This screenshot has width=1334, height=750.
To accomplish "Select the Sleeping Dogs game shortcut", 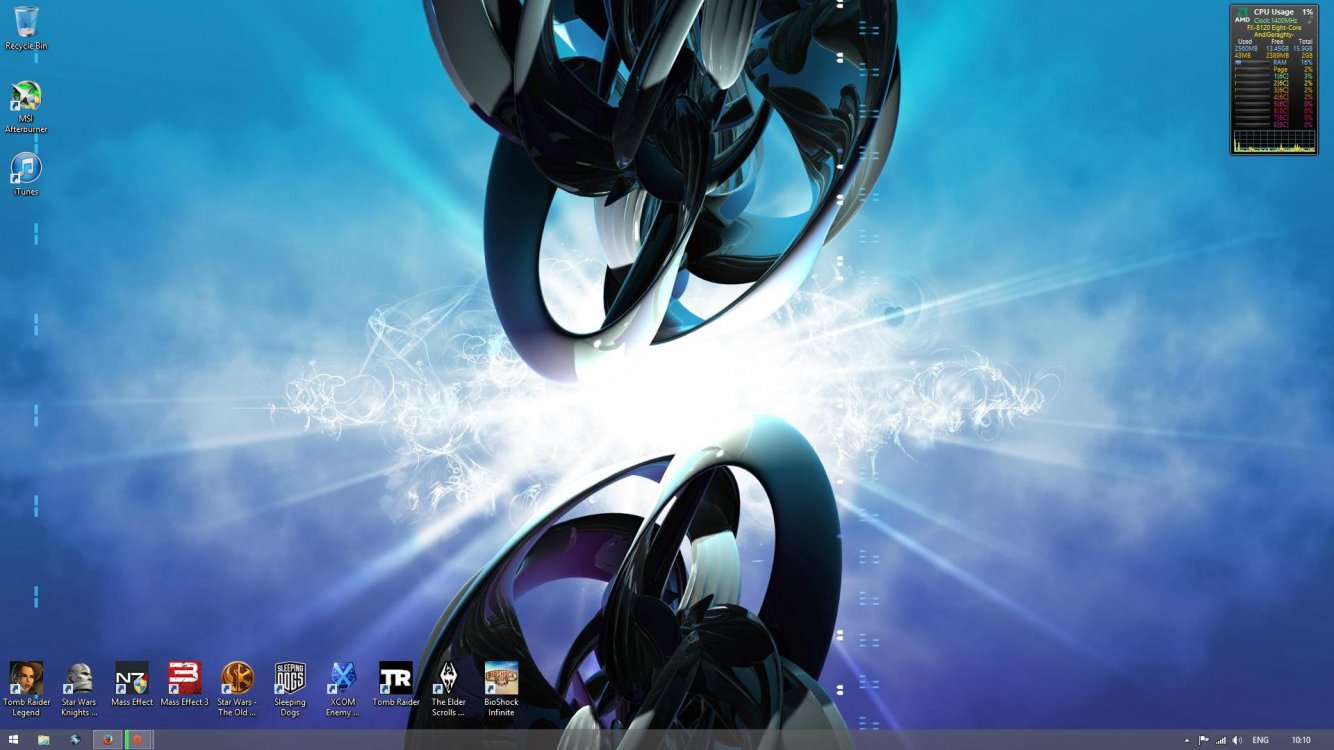I will [290, 689].
